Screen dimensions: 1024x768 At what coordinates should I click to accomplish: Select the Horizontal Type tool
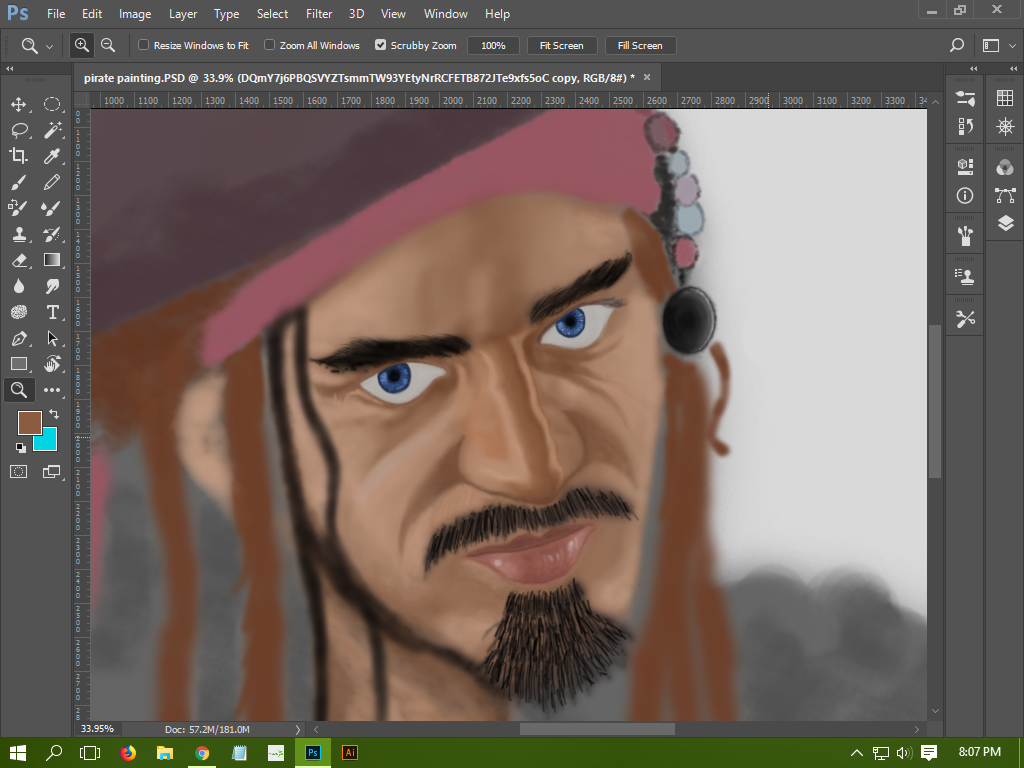tap(52, 312)
